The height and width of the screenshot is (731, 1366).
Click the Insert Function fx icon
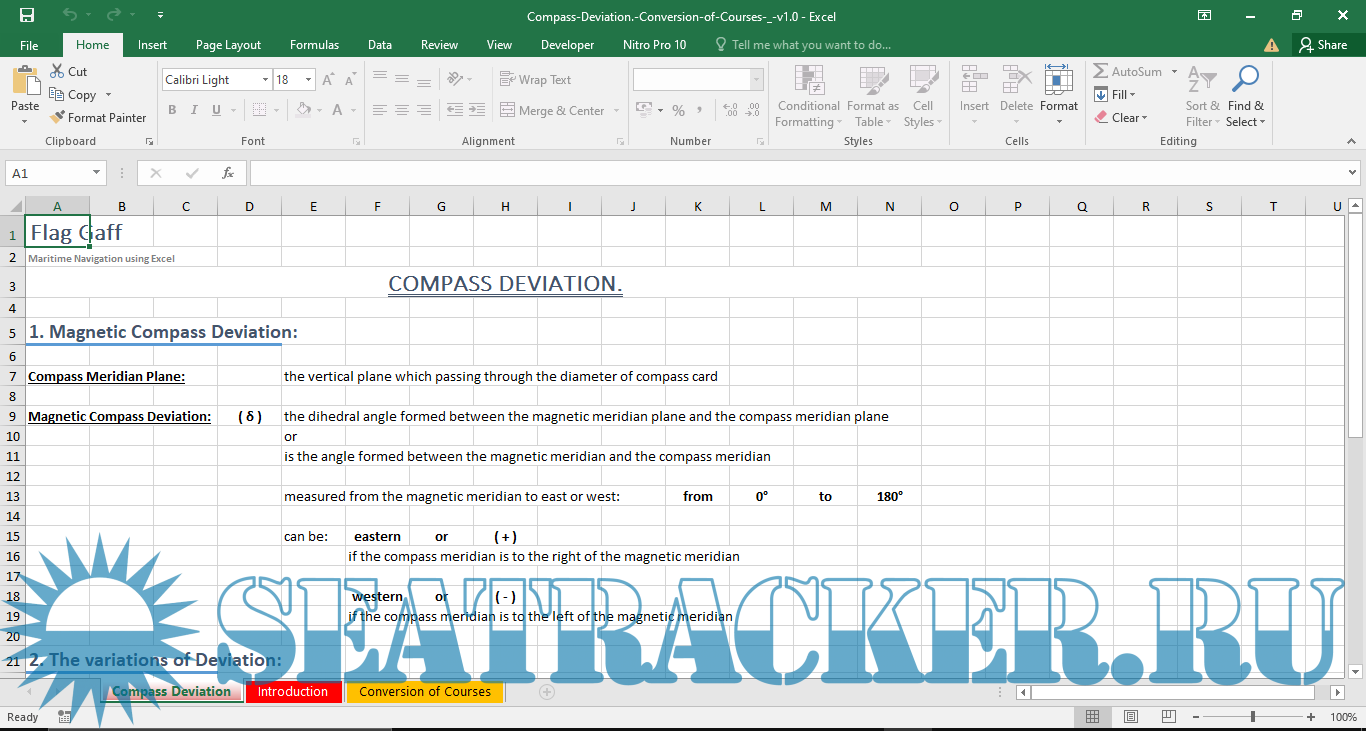point(228,173)
